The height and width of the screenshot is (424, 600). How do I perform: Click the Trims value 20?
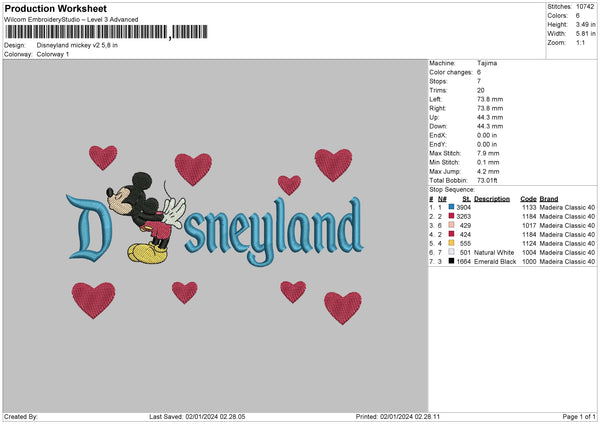[481, 90]
